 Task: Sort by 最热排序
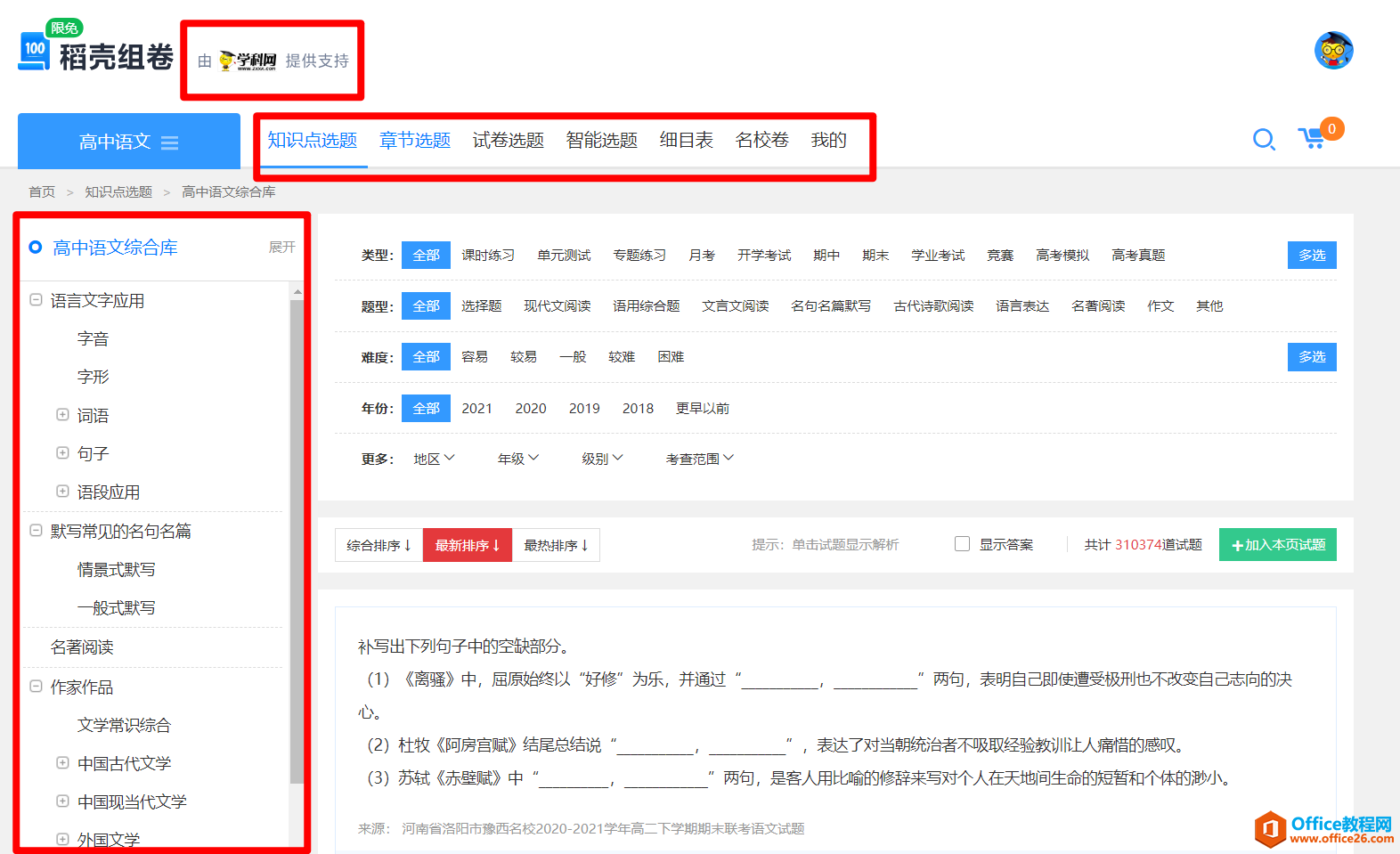coord(556,545)
